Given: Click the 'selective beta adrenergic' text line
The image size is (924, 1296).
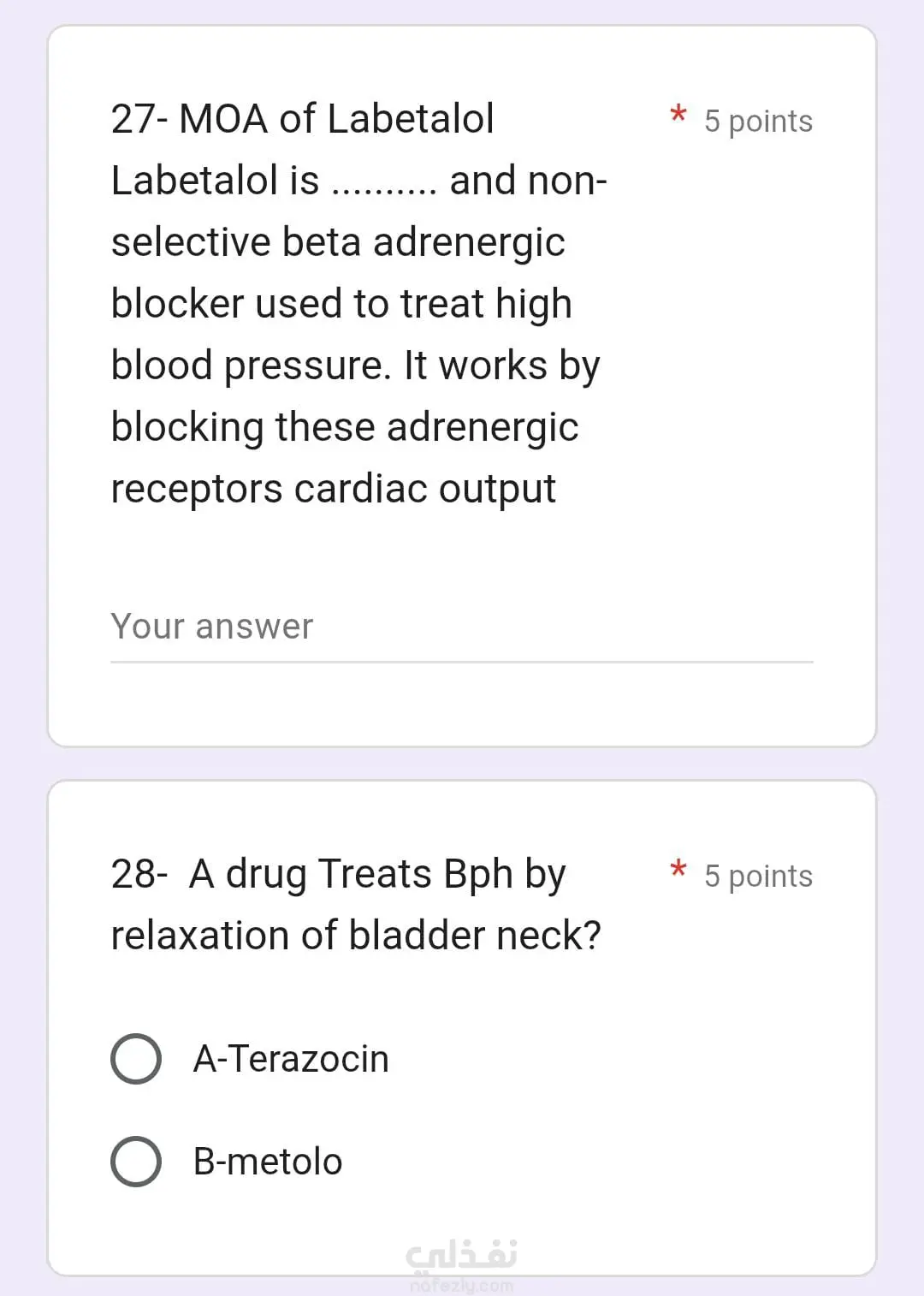Looking at the screenshot, I should point(338,243).
